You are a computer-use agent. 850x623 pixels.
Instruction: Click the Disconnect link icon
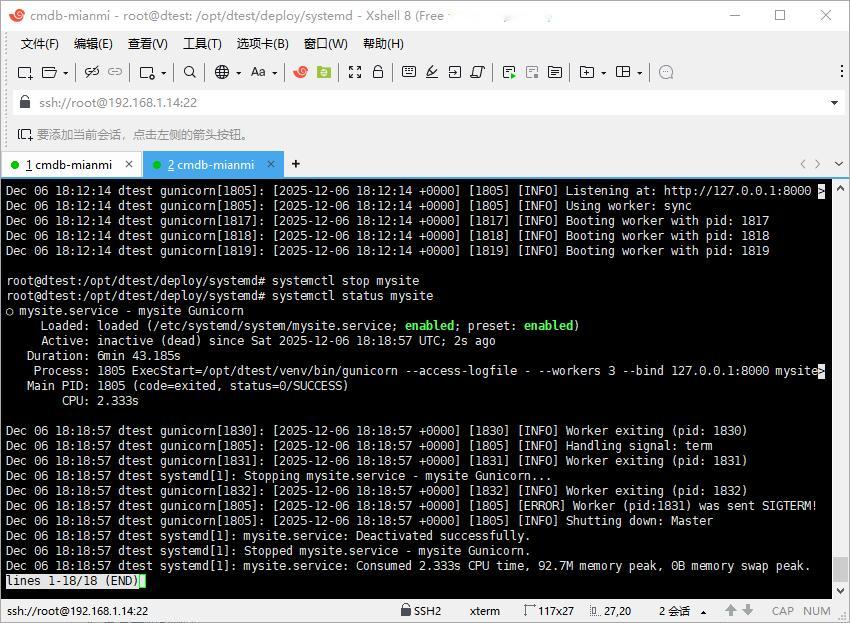click(92, 72)
